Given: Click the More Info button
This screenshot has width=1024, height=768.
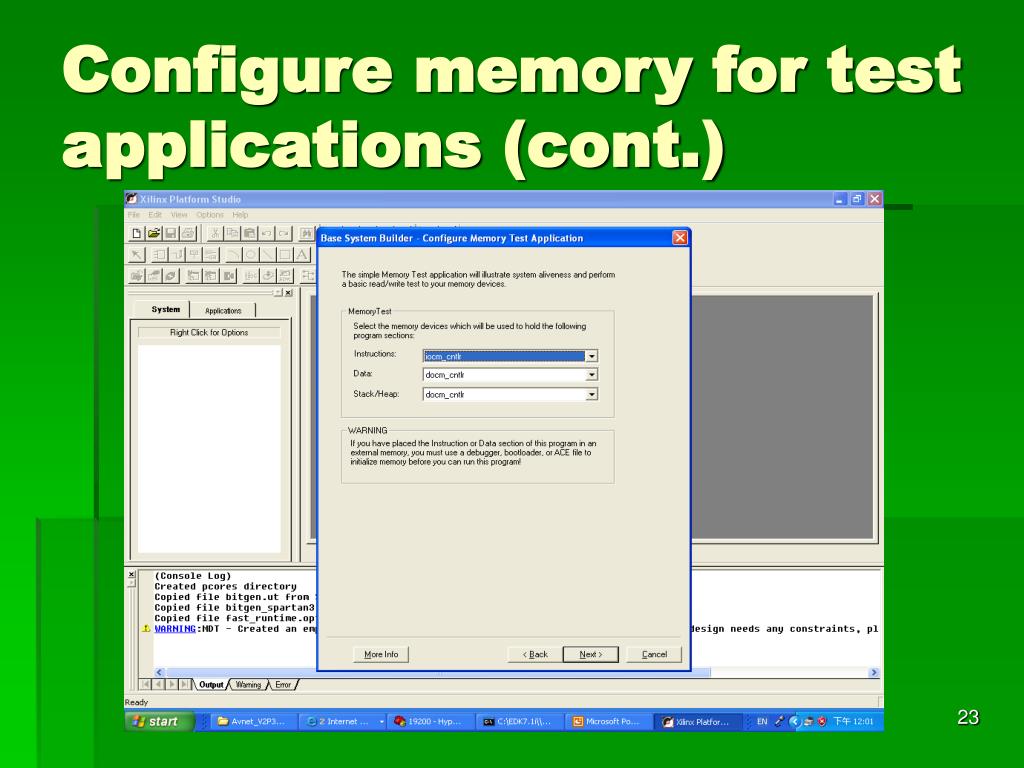Looking at the screenshot, I should [381, 654].
